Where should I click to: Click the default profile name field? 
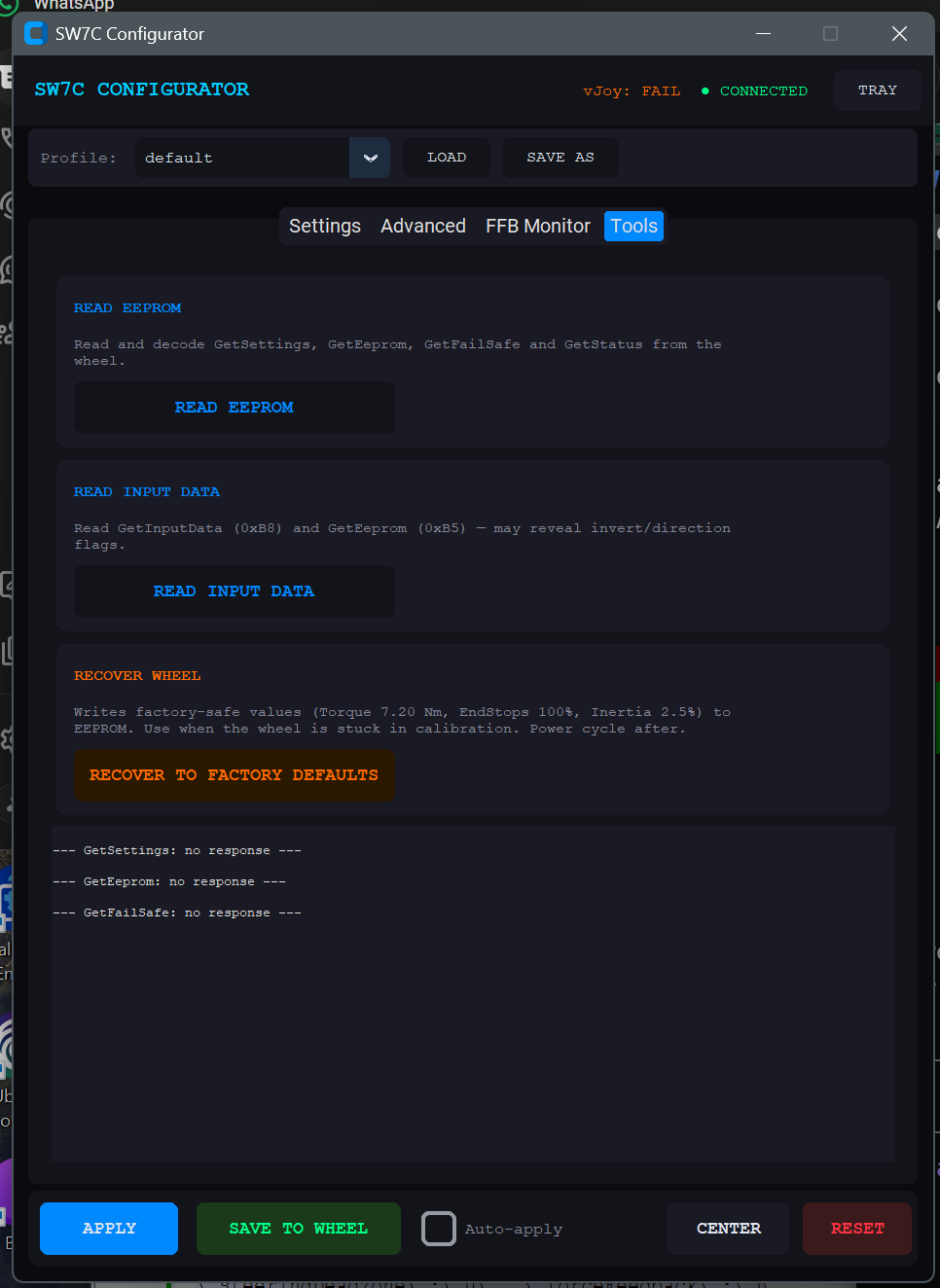[243, 158]
